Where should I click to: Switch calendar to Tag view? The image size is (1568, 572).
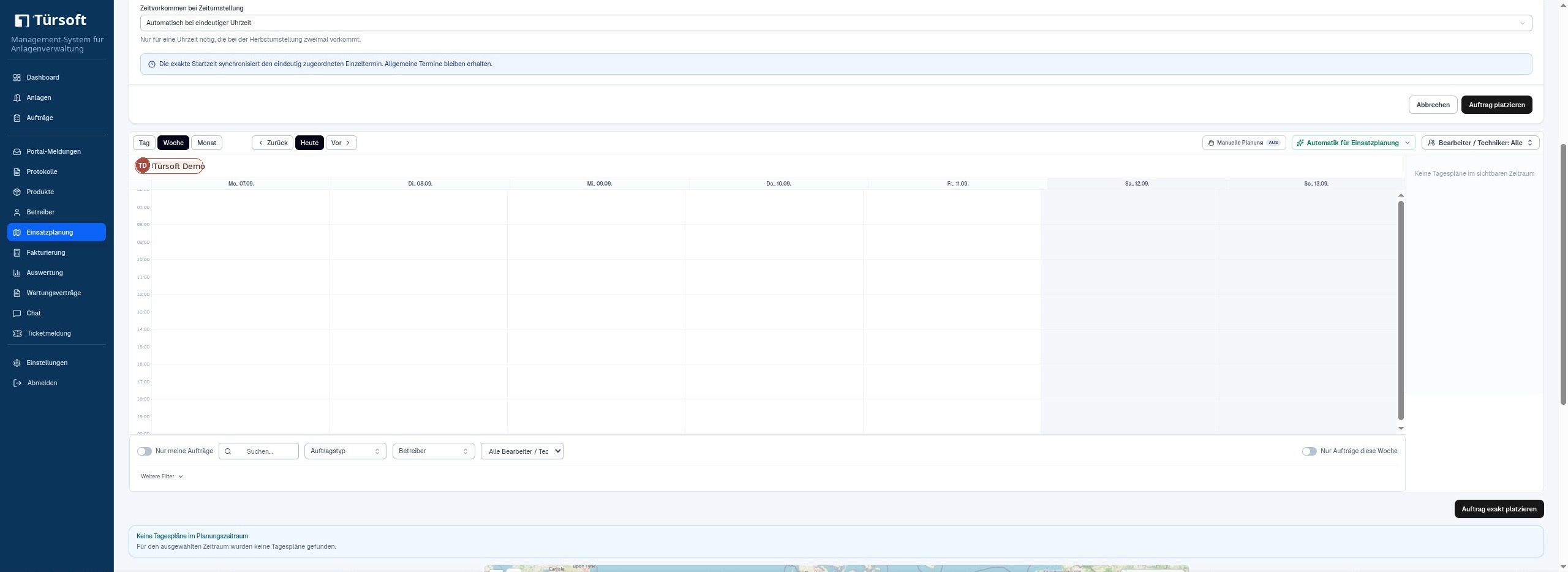coord(144,143)
